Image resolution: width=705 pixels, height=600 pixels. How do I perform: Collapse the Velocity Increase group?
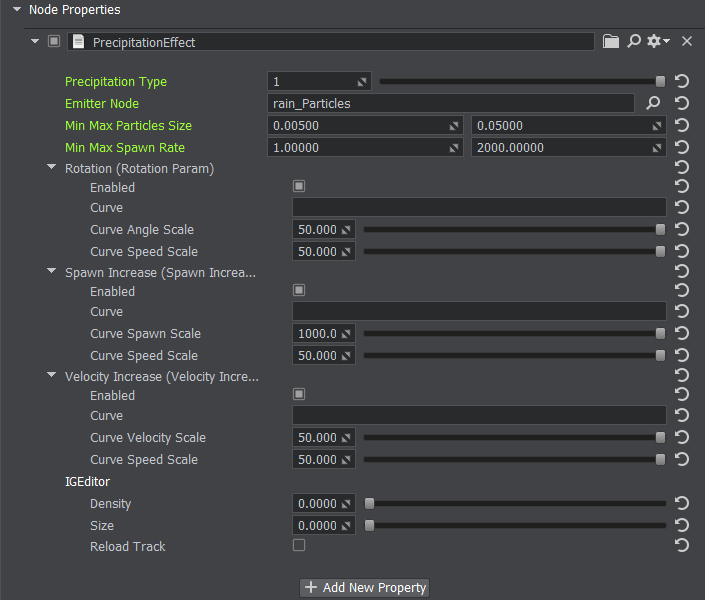(52, 376)
